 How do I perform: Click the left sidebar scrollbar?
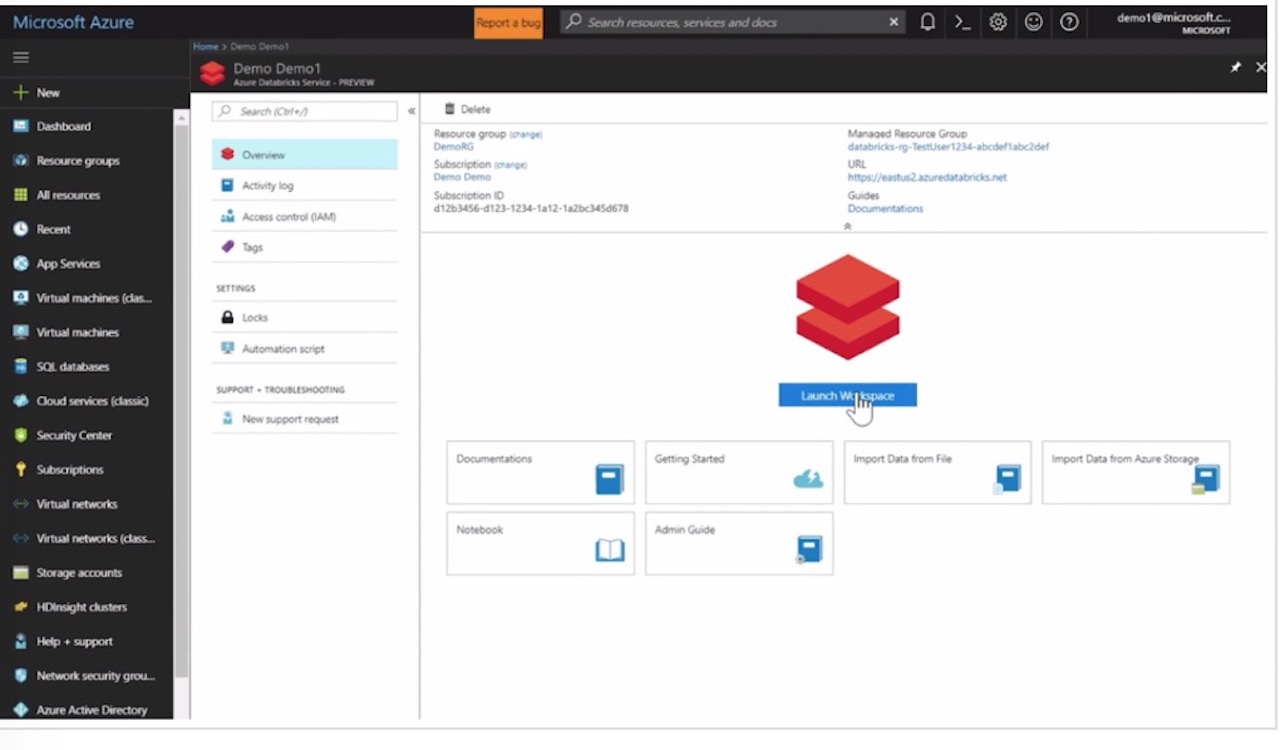pos(181,400)
